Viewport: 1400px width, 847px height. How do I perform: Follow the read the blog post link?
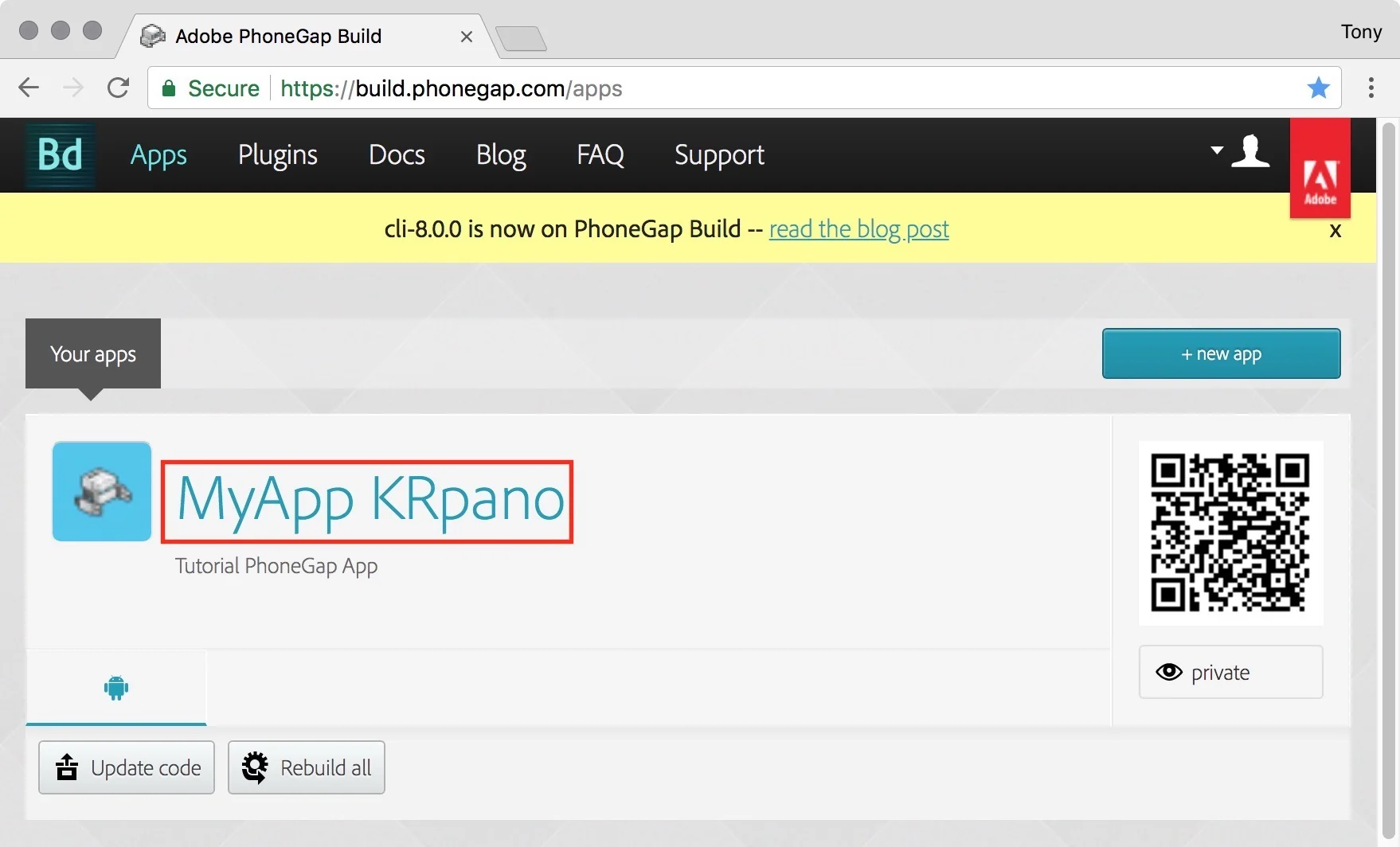[858, 229]
